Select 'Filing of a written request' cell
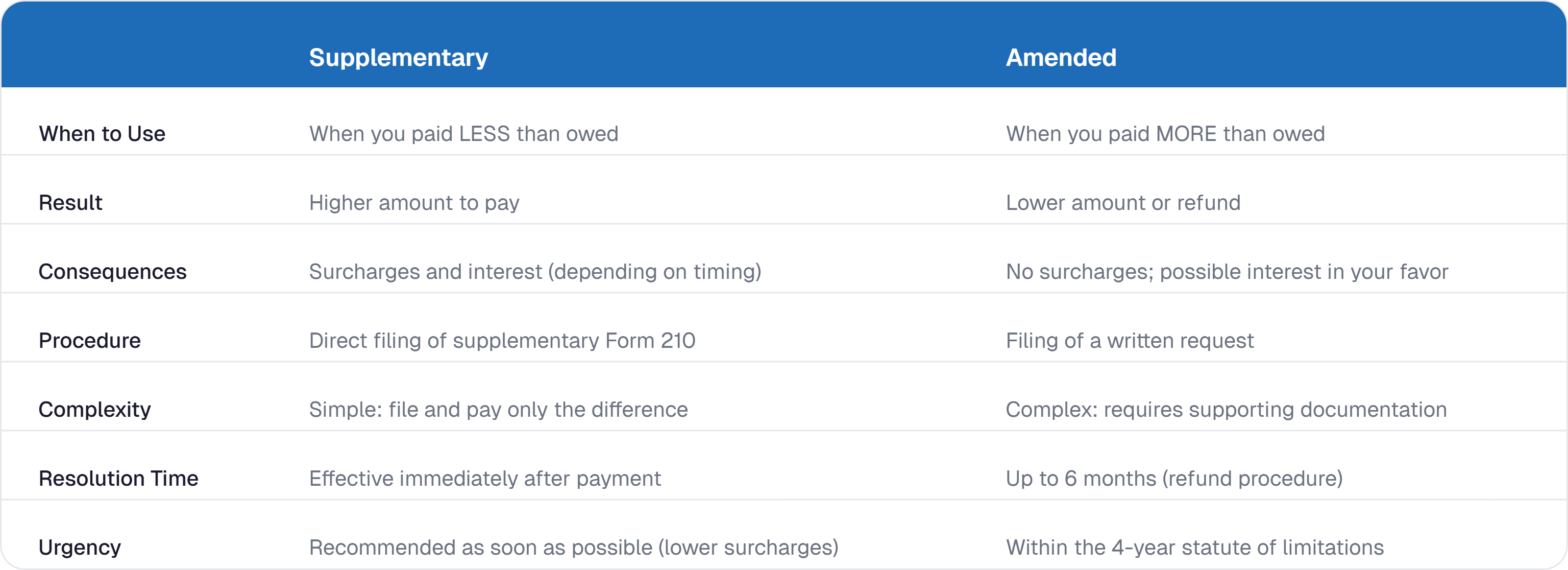 1129,340
